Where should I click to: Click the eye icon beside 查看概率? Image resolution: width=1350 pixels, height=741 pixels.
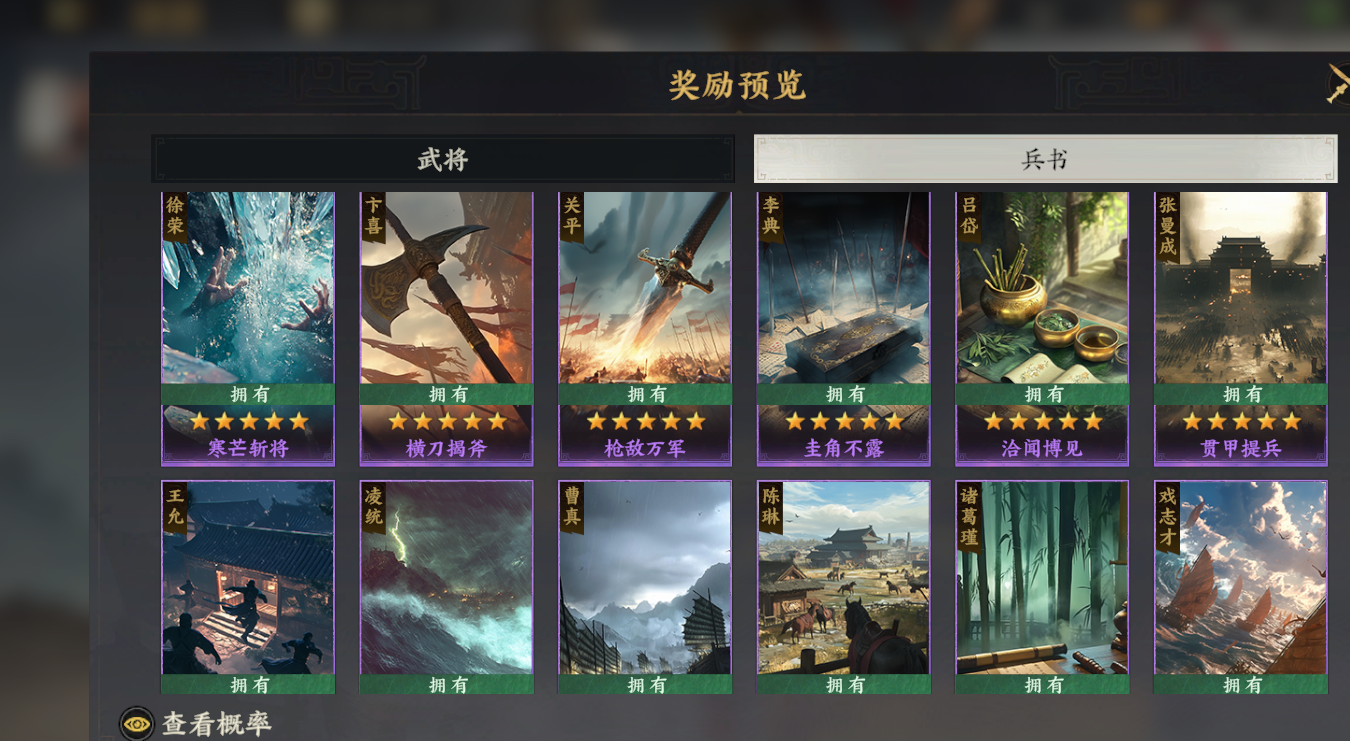tap(137, 724)
